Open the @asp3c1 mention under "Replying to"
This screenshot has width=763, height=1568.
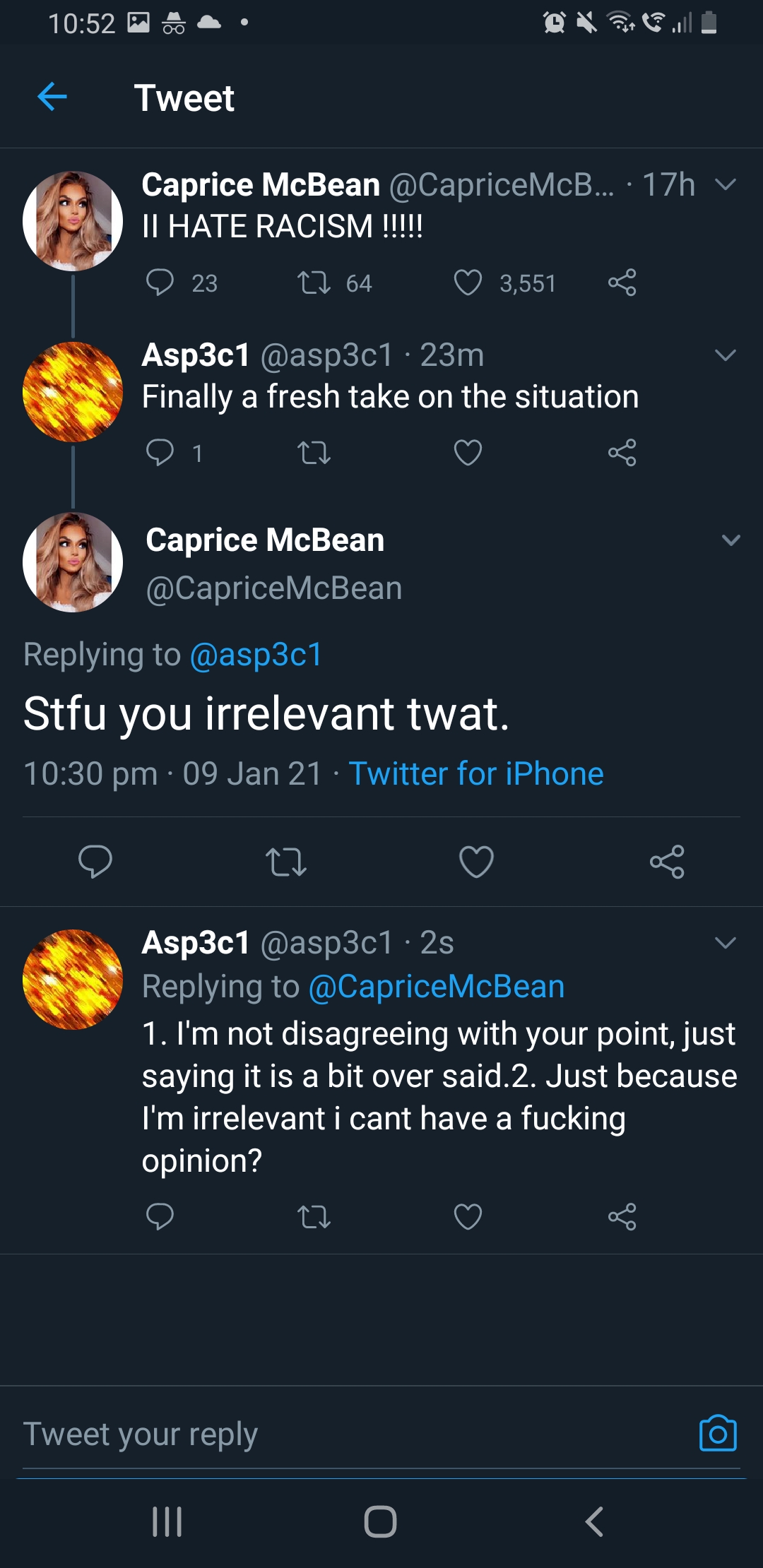(256, 655)
